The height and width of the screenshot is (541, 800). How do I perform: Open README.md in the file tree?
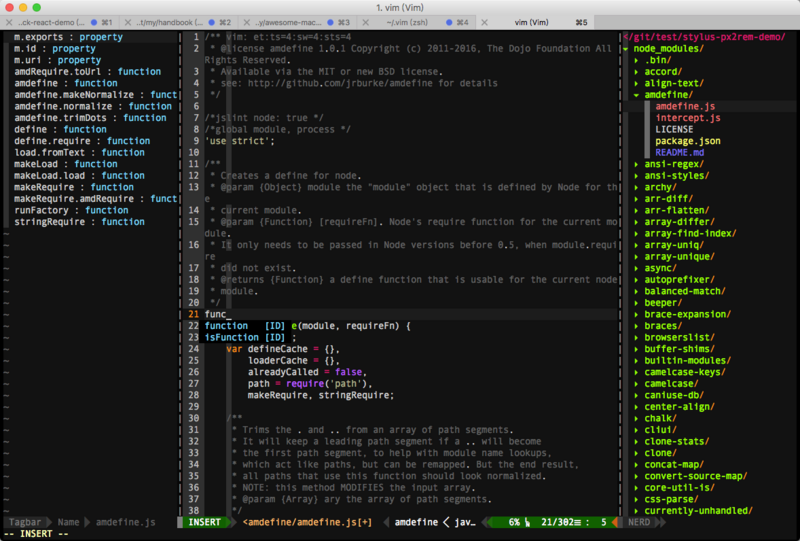tap(682, 153)
